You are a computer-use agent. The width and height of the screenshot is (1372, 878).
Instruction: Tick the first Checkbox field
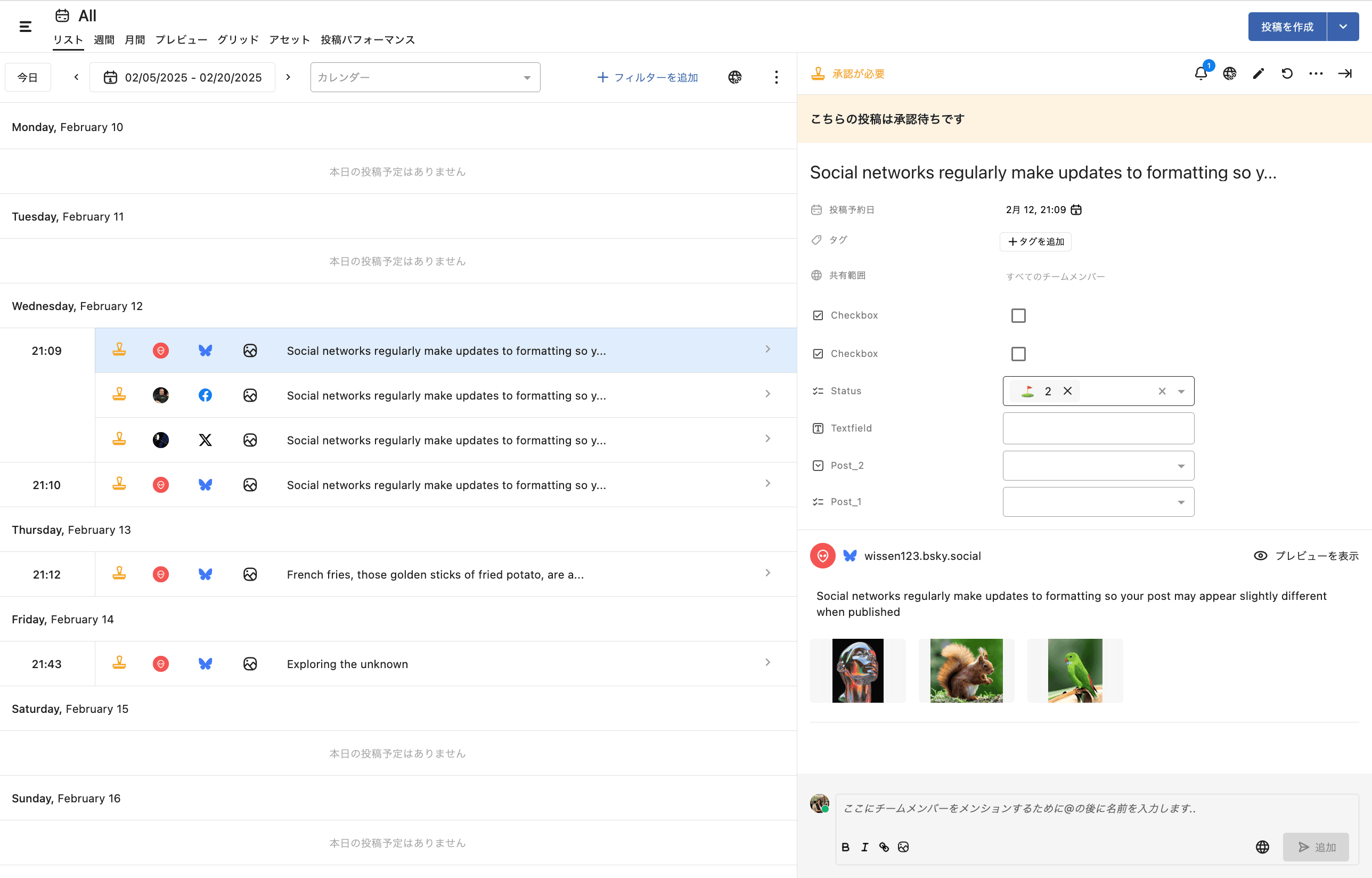pos(1018,315)
